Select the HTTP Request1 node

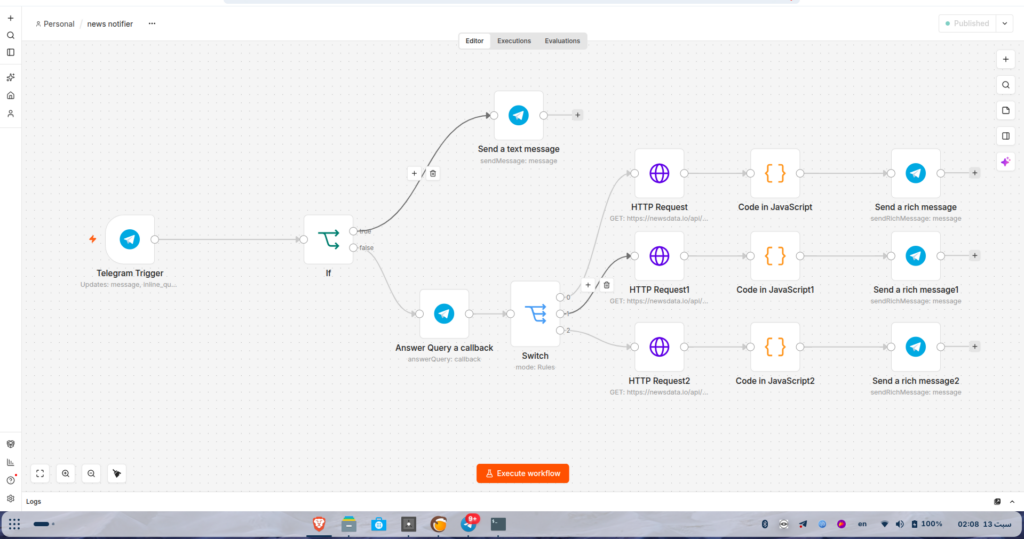tap(659, 256)
